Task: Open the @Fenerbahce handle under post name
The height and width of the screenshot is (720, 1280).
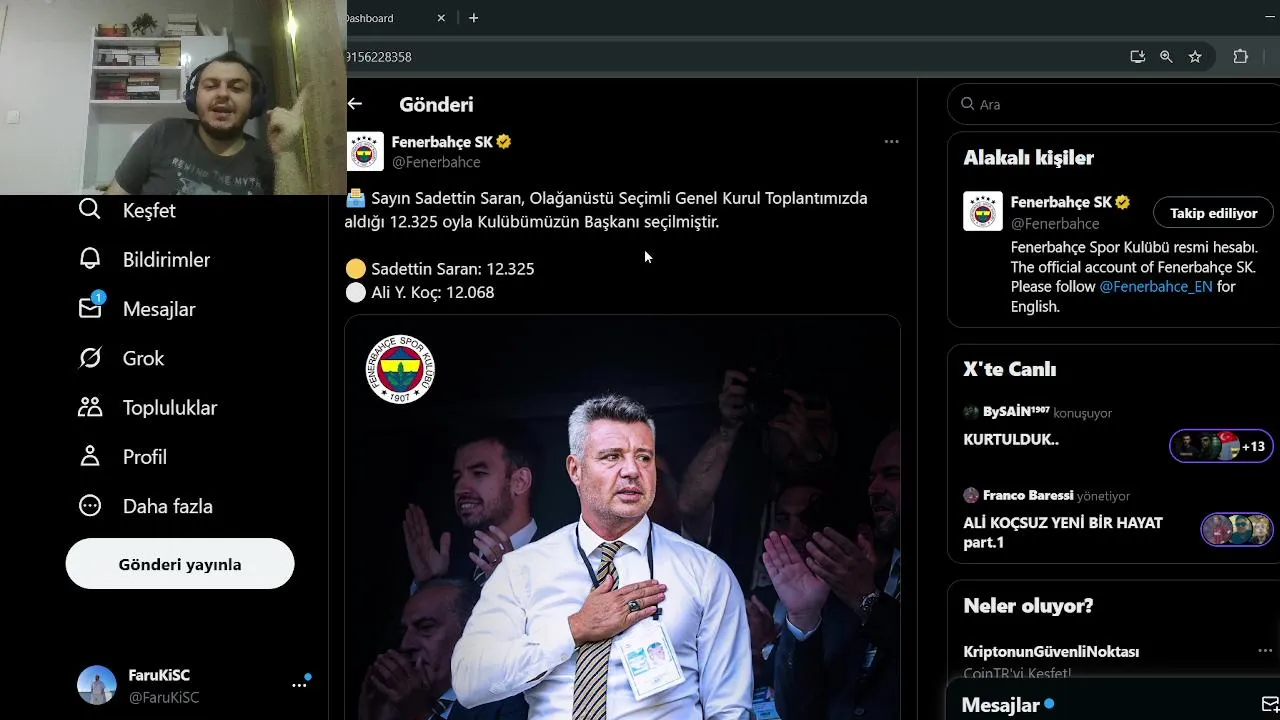Action: [x=436, y=162]
